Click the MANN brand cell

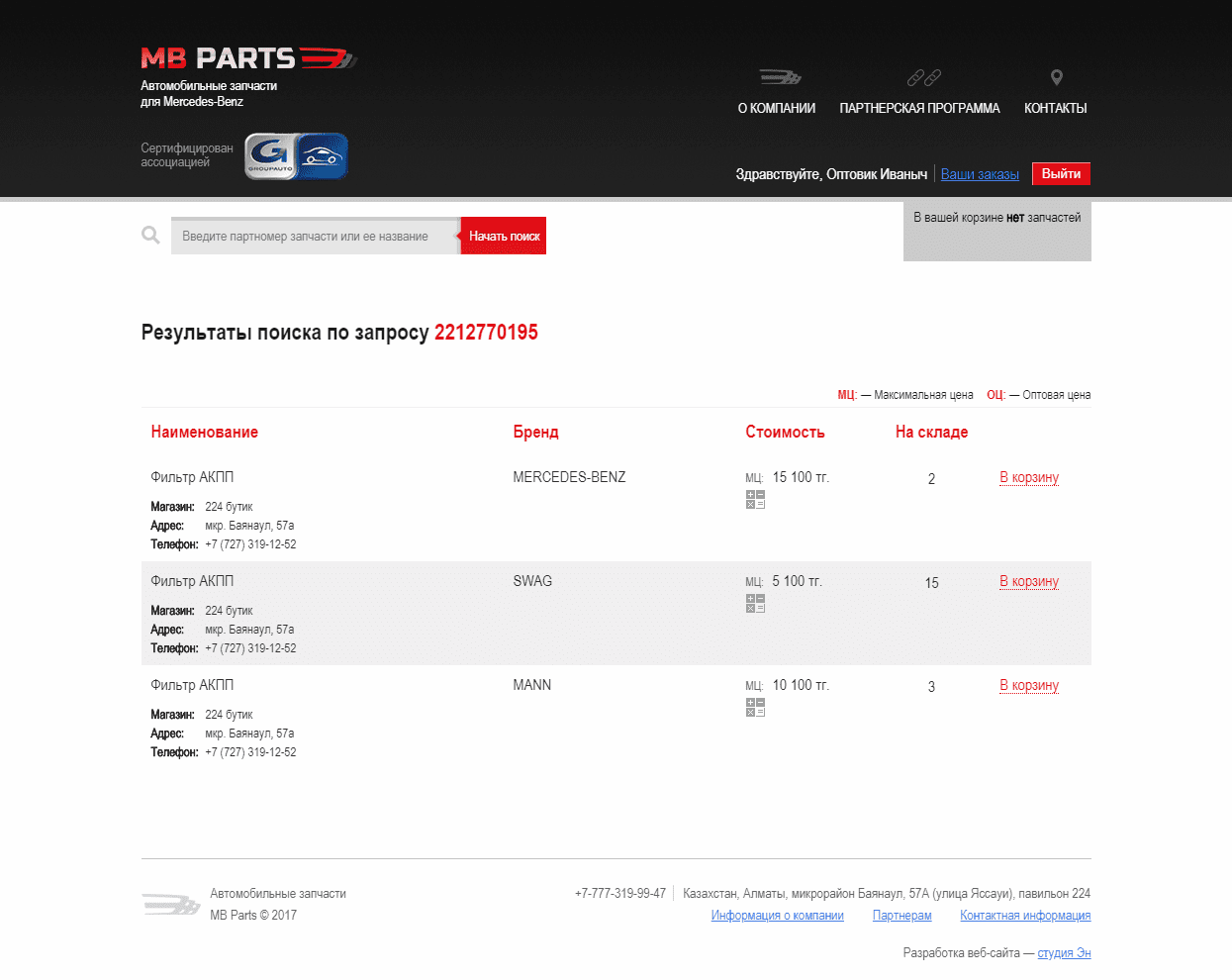[532, 685]
